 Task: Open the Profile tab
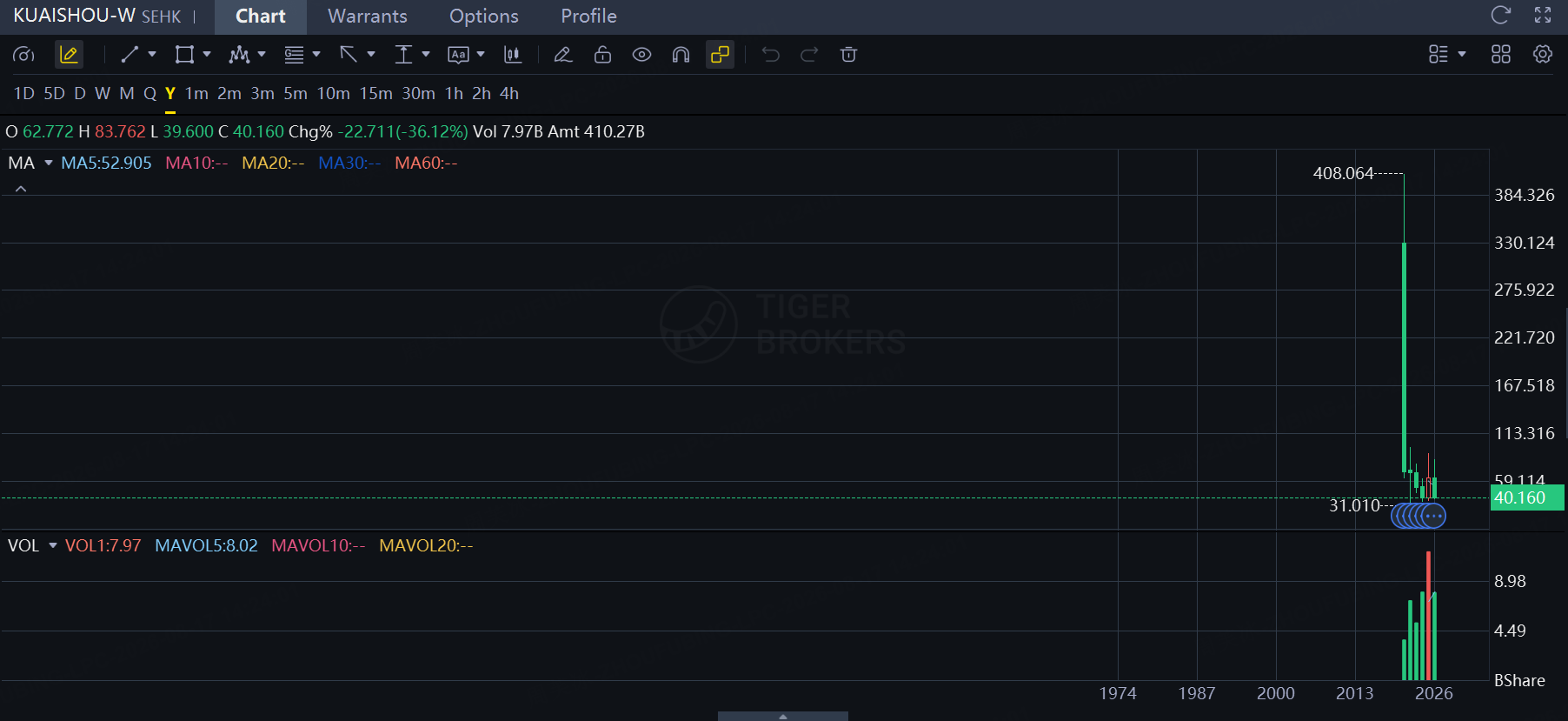[x=588, y=17]
